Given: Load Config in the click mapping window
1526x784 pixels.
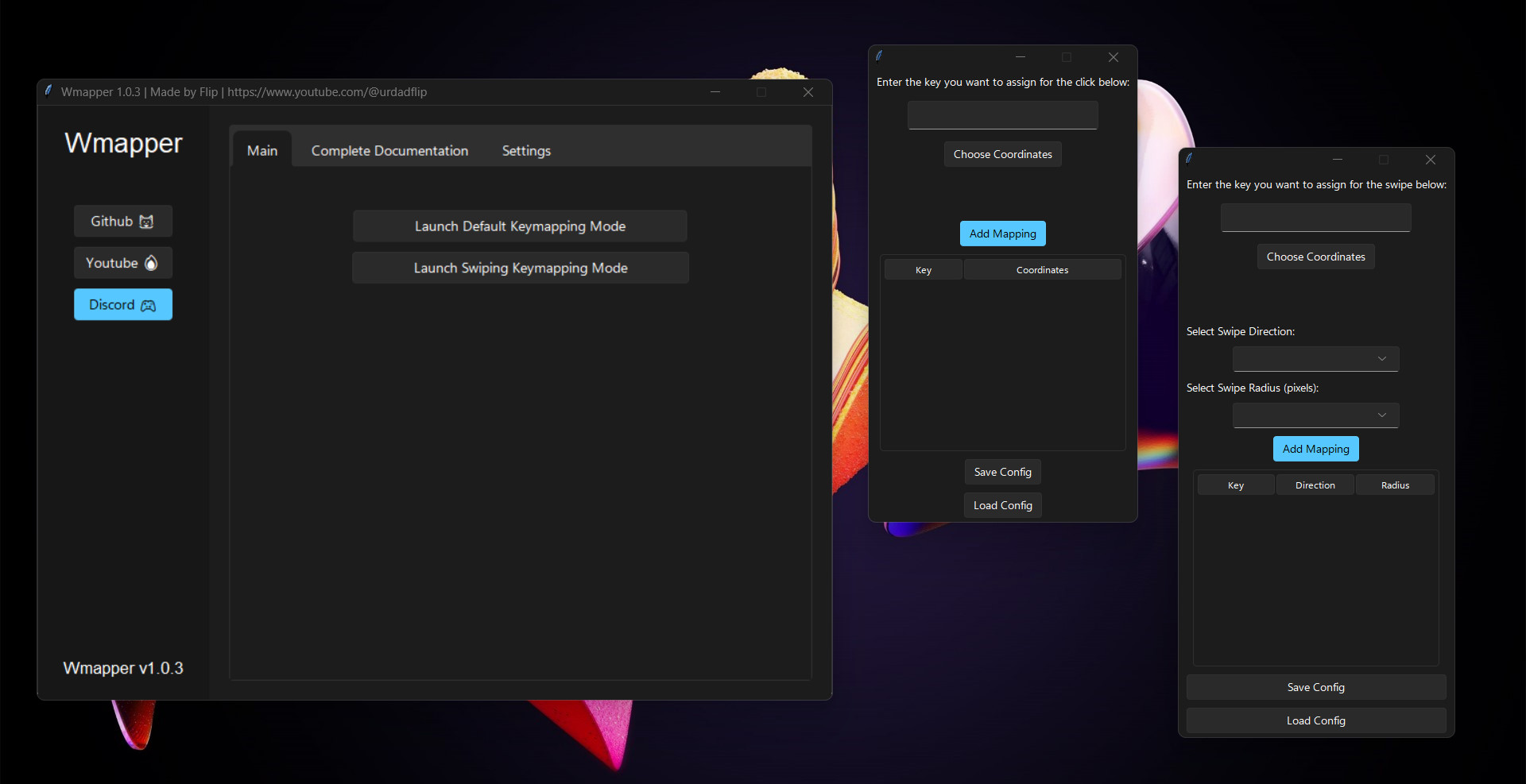Looking at the screenshot, I should pyautogui.click(x=1003, y=505).
